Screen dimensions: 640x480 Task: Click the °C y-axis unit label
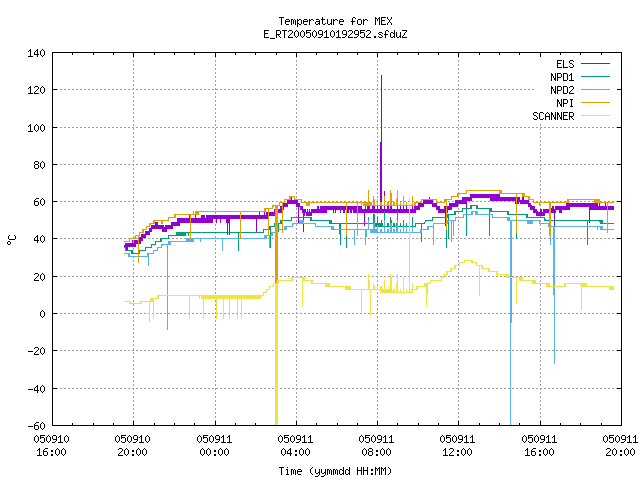[x=11, y=240]
